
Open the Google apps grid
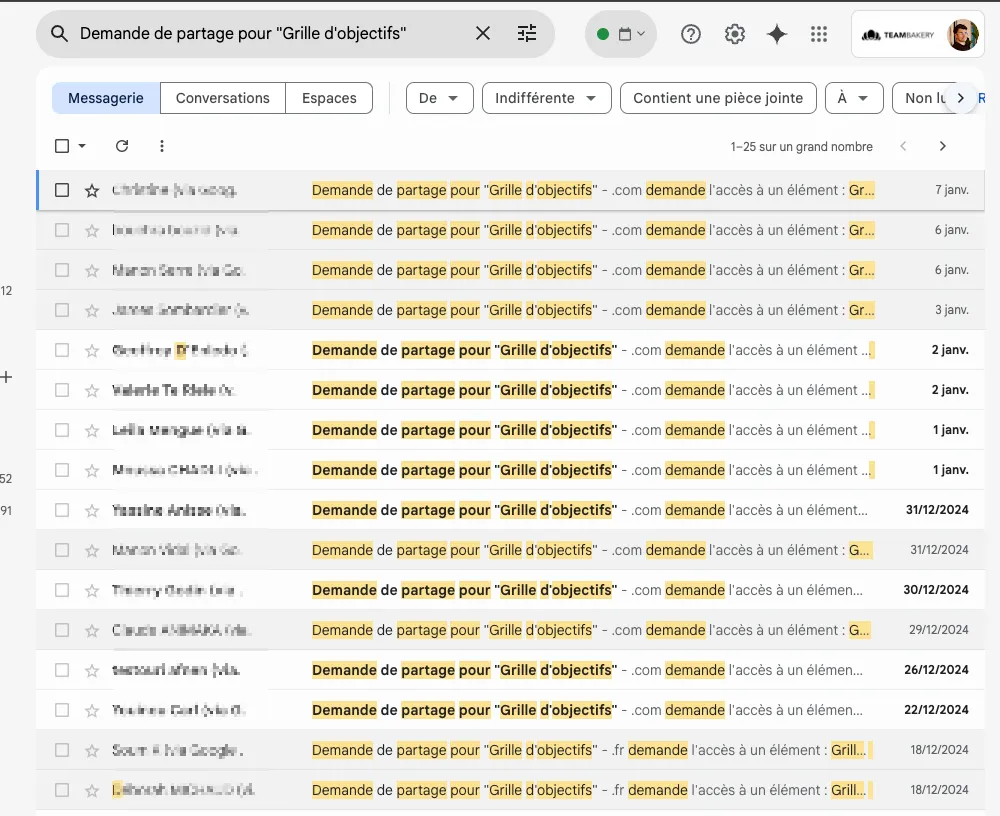coord(819,34)
